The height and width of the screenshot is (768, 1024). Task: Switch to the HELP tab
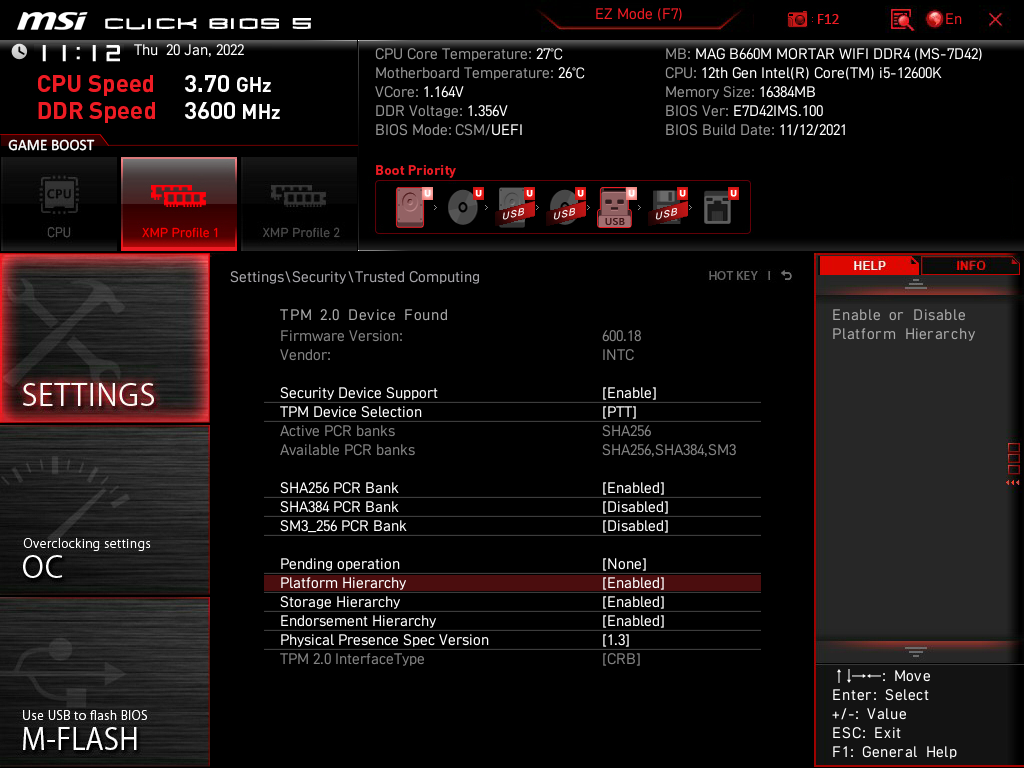pyautogui.click(x=869, y=265)
